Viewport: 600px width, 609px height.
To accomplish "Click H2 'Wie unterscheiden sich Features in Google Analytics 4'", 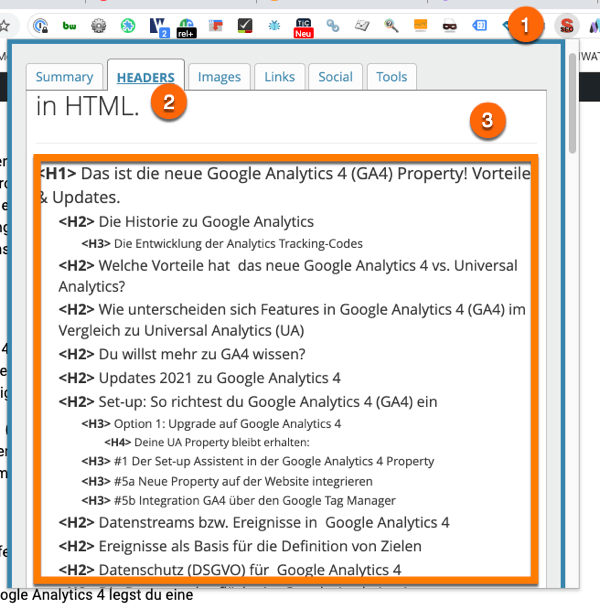I will point(292,320).
